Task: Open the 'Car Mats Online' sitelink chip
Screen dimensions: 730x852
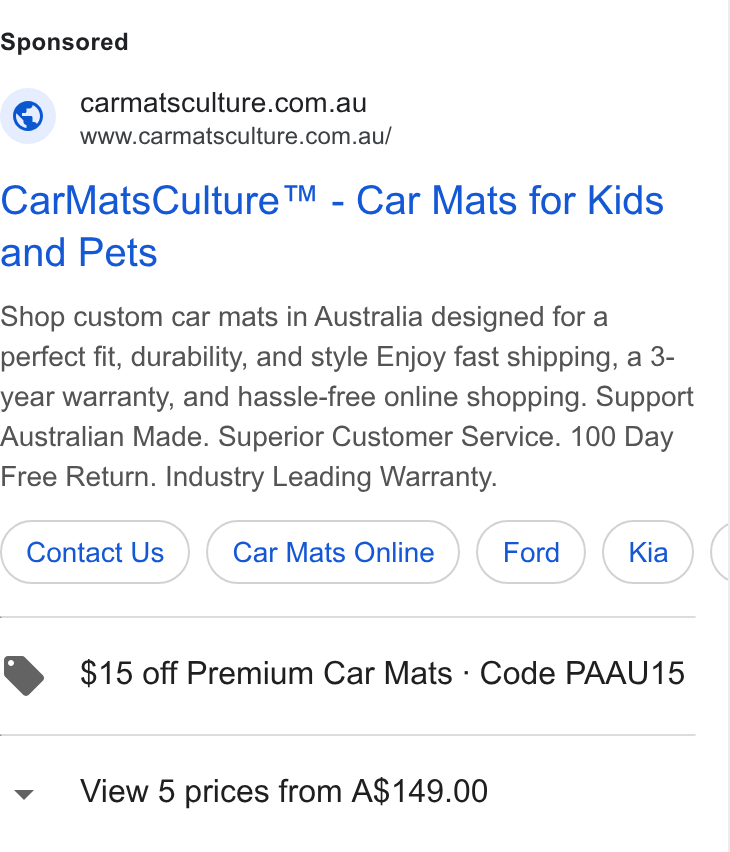Action: pyautogui.click(x=333, y=553)
